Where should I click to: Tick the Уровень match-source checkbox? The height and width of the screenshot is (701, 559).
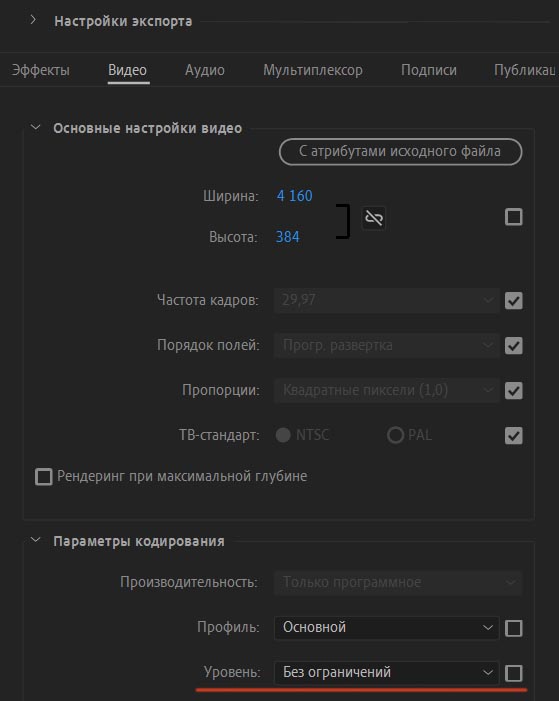513,673
